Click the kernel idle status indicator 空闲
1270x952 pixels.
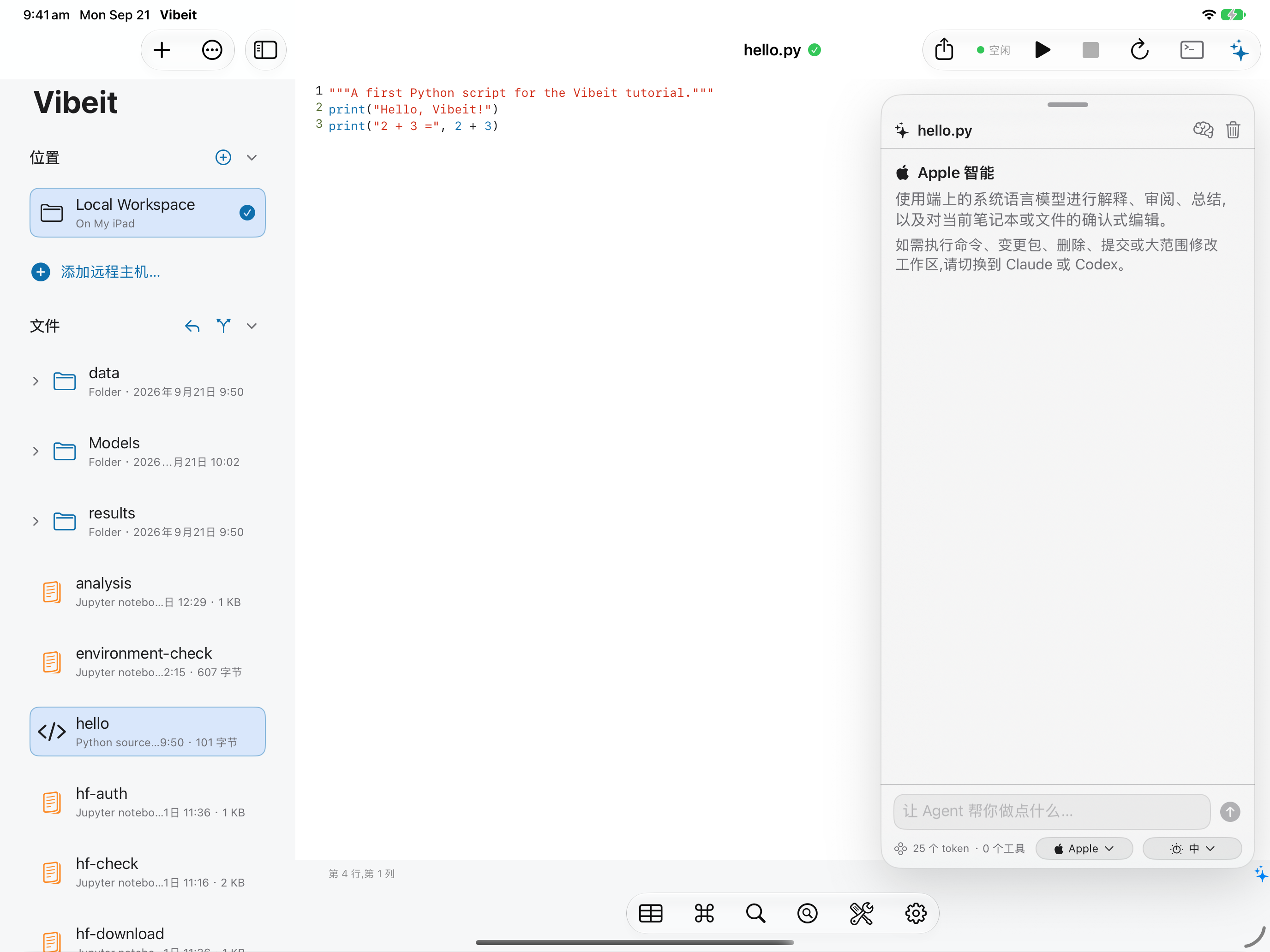point(994,50)
